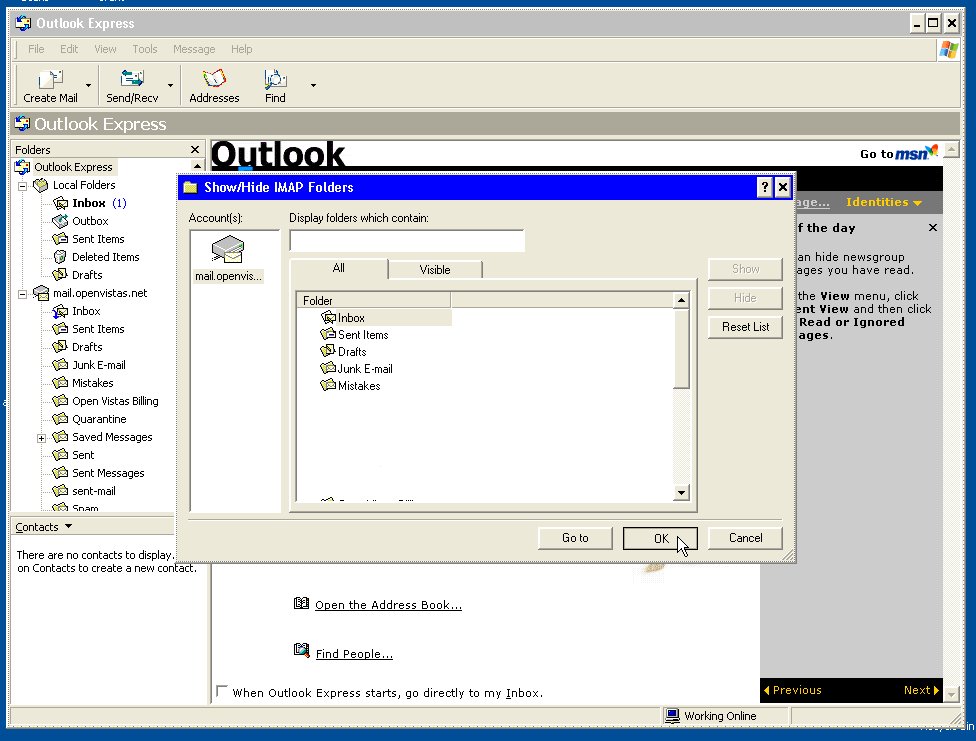Click the Working Online status icon
Viewport: 976px width, 741px height.
coord(672,716)
